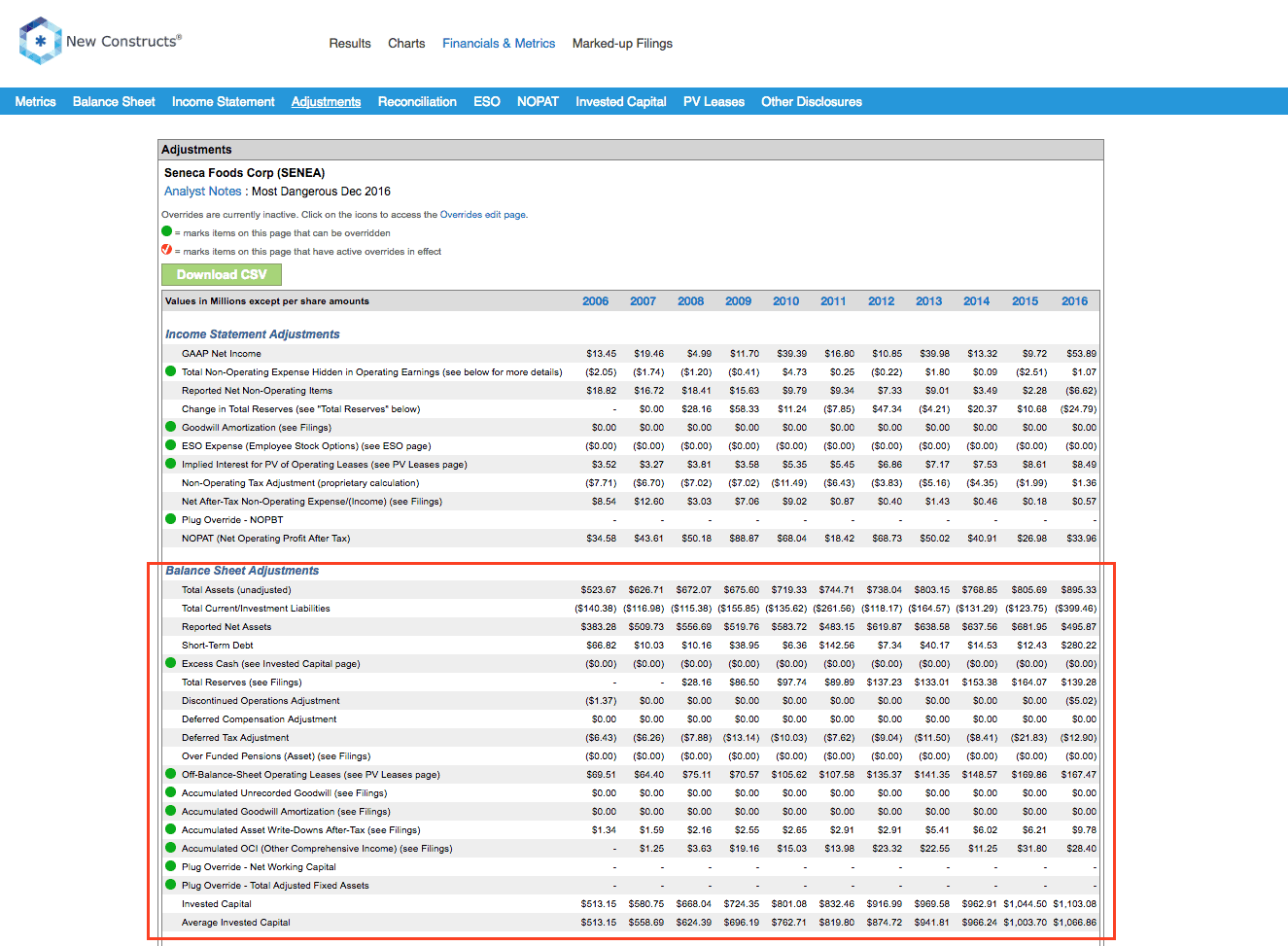Open Marked-up Filings navigation item

click(x=622, y=44)
